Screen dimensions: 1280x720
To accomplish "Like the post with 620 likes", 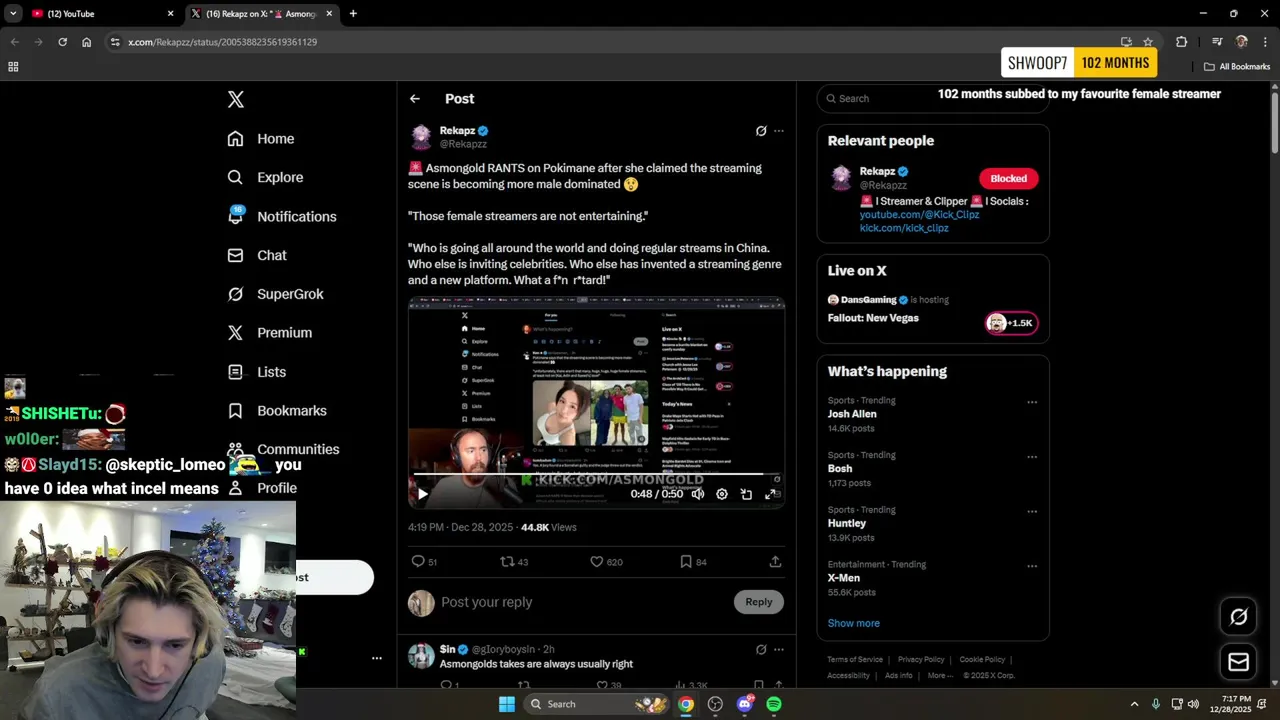I will click(x=597, y=562).
